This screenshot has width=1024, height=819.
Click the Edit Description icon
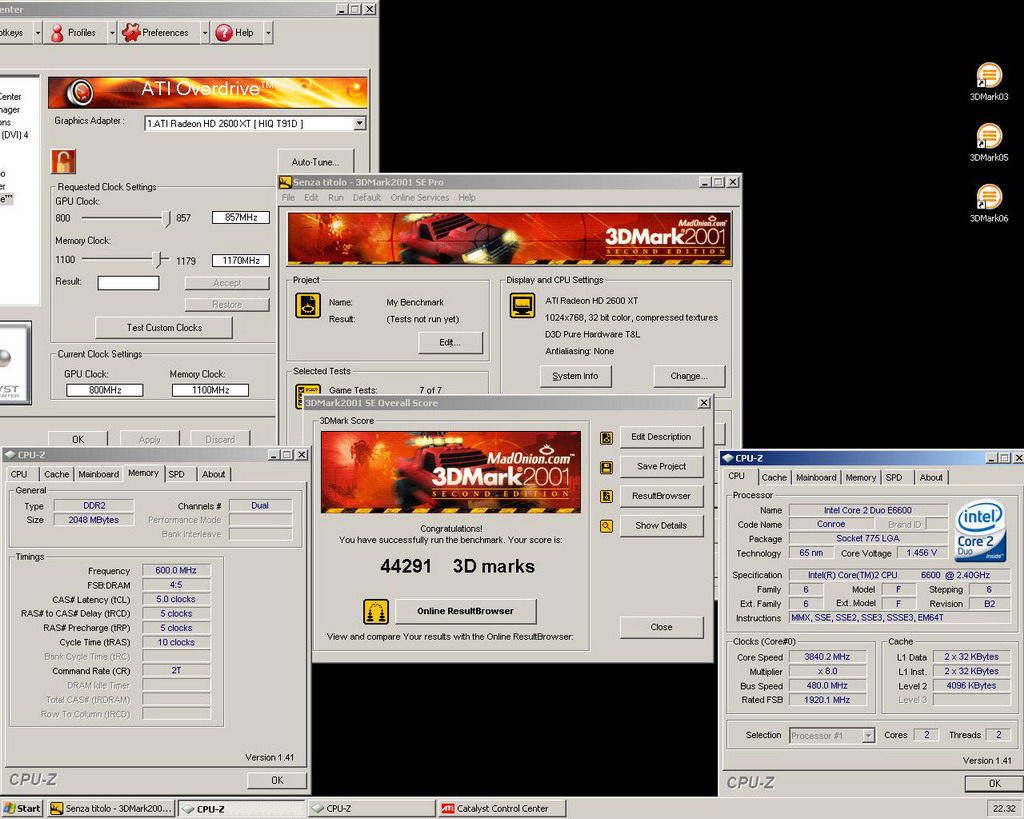607,438
